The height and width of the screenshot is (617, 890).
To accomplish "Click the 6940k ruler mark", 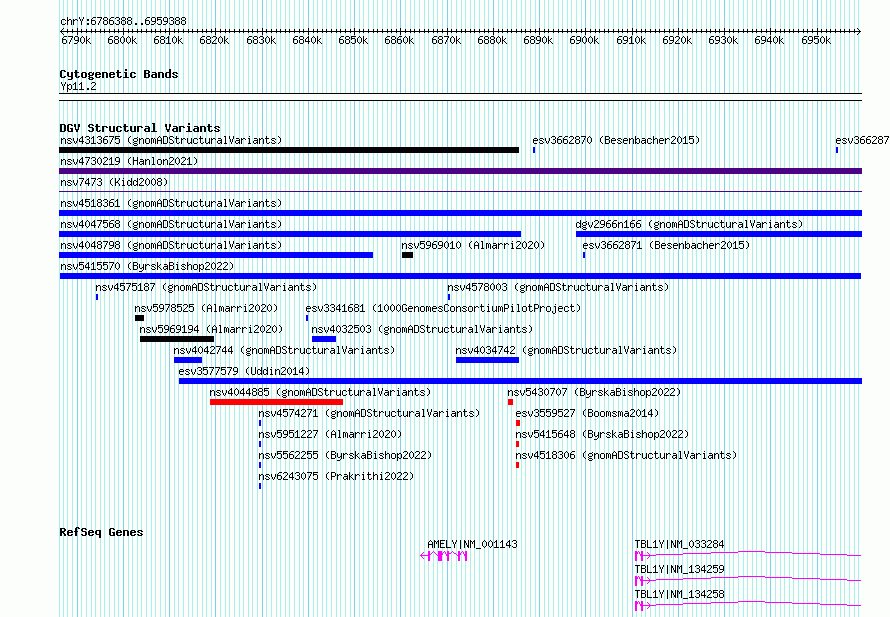I will click(769, 40).
